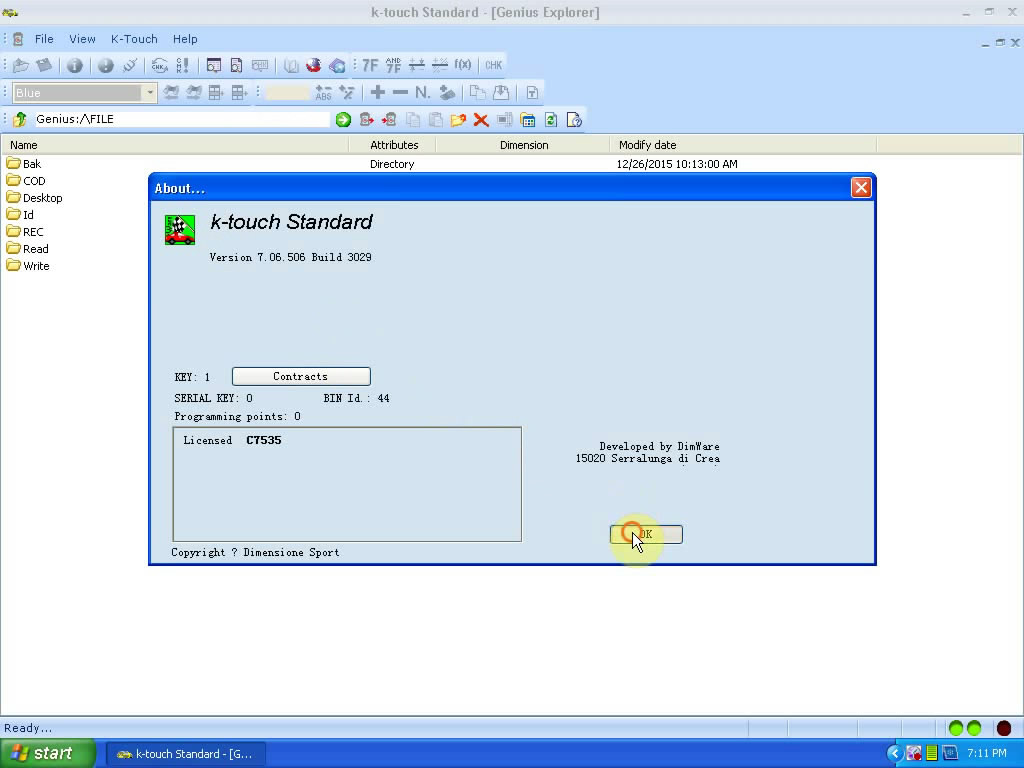
Task: Click the k-touch racing flag logo
Action: click(x=180, y=230)
